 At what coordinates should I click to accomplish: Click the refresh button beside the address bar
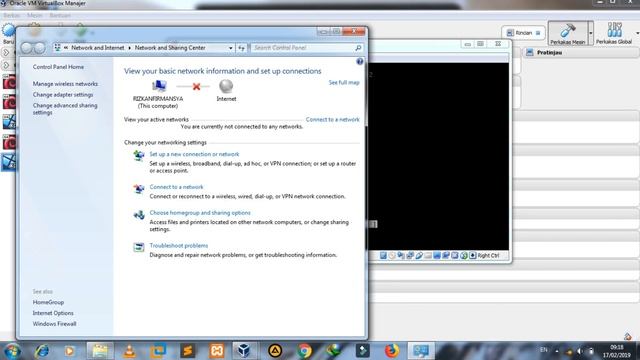click(242, 48)
